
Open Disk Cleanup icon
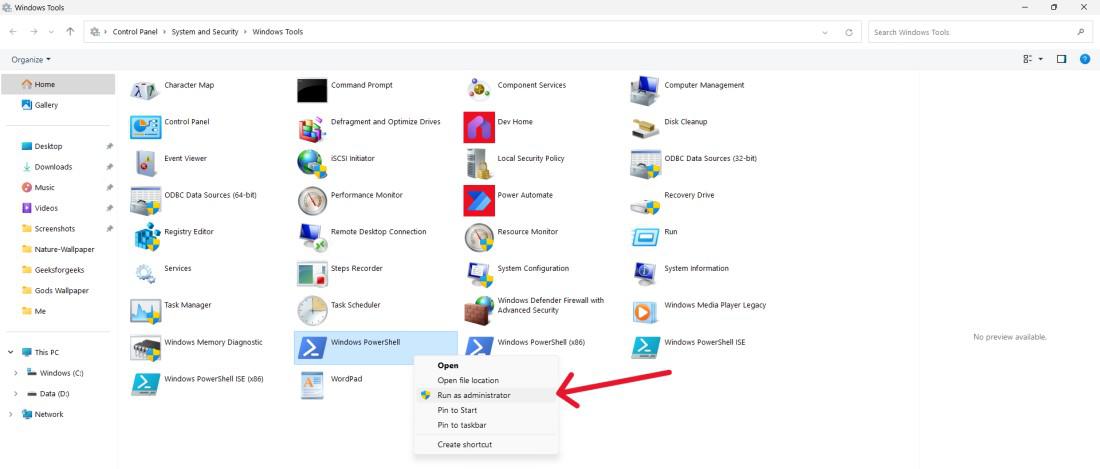click(x=645, y=127)
